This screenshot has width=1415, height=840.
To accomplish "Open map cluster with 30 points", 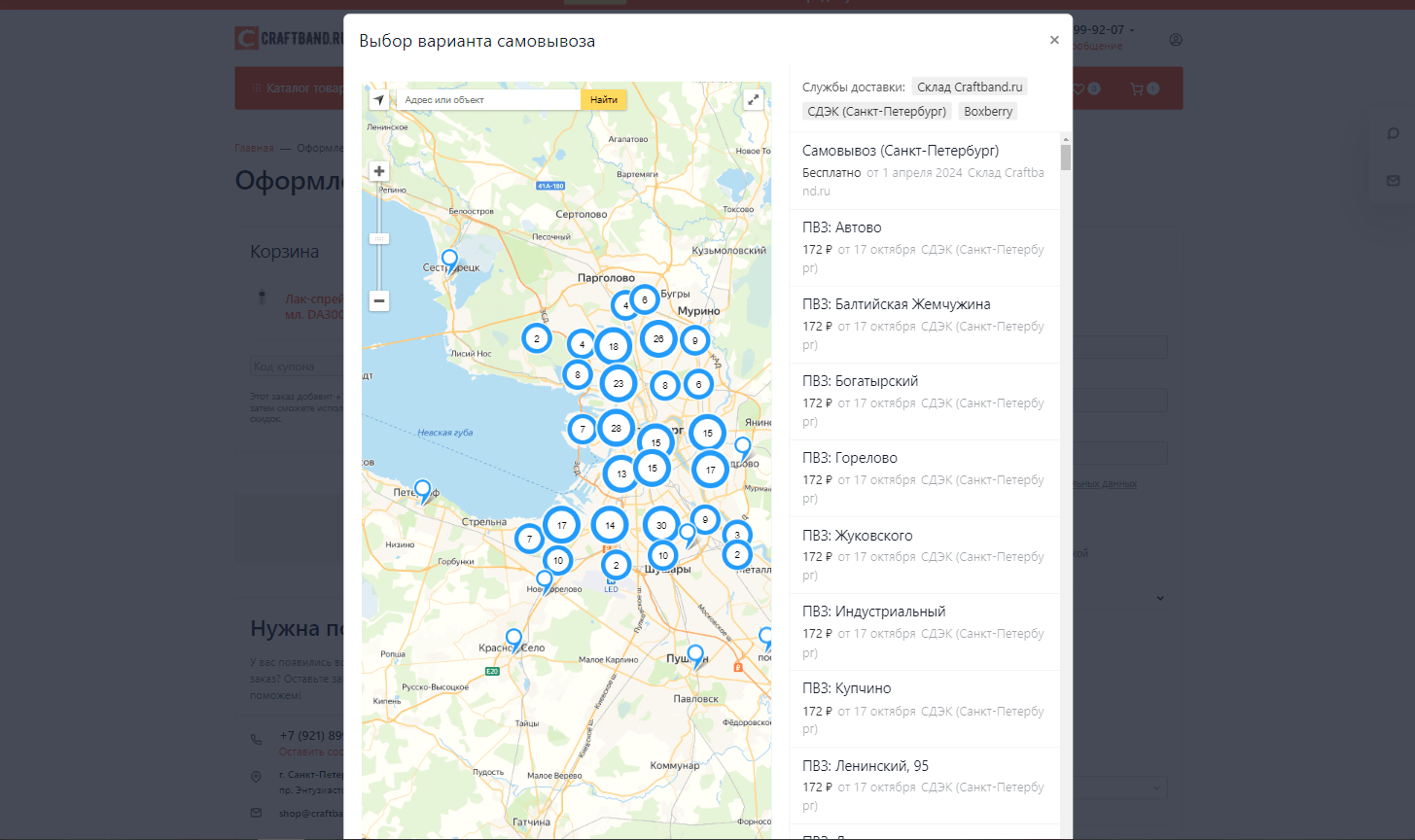I will coord(661,525).
